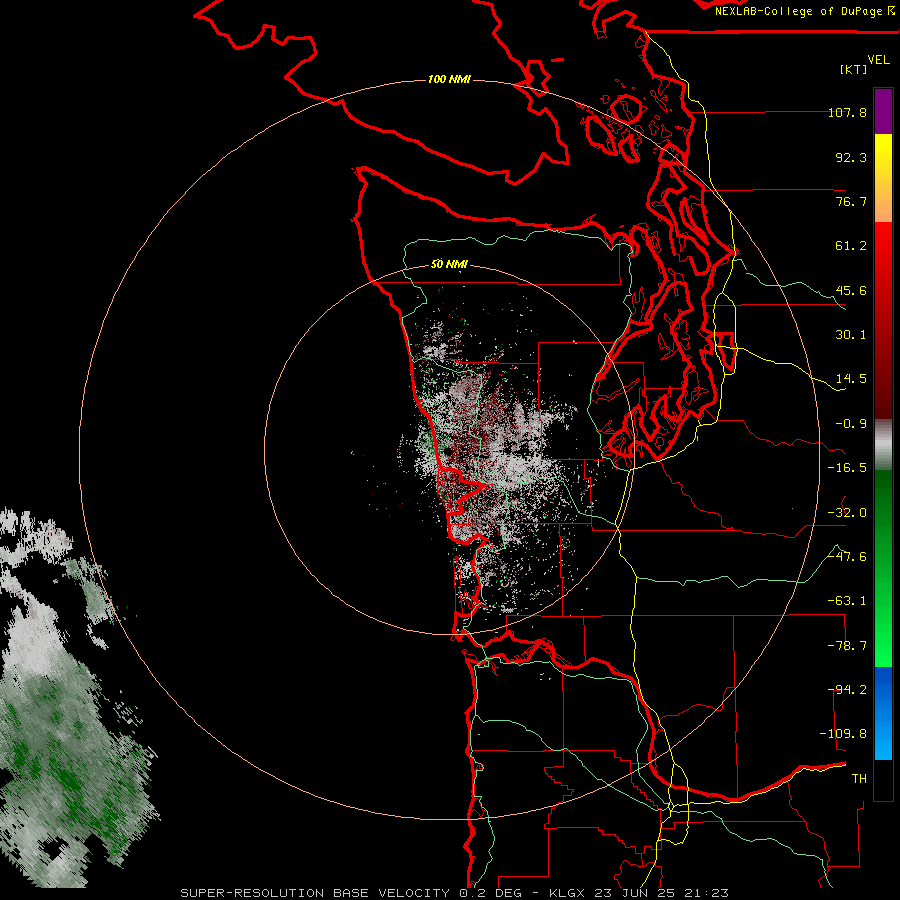Click the -16.5 velocity scale value
The image size is (900, 900).
tap(847, 468)
